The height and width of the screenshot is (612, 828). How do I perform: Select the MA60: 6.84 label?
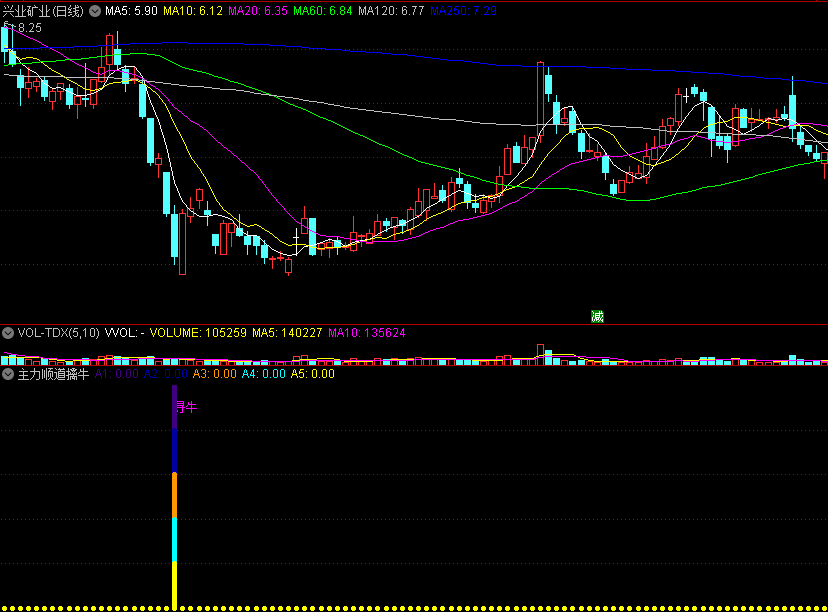point(323,11)
